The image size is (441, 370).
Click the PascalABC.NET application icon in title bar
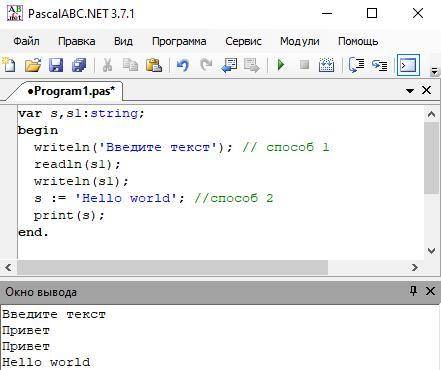coord(15,13)
